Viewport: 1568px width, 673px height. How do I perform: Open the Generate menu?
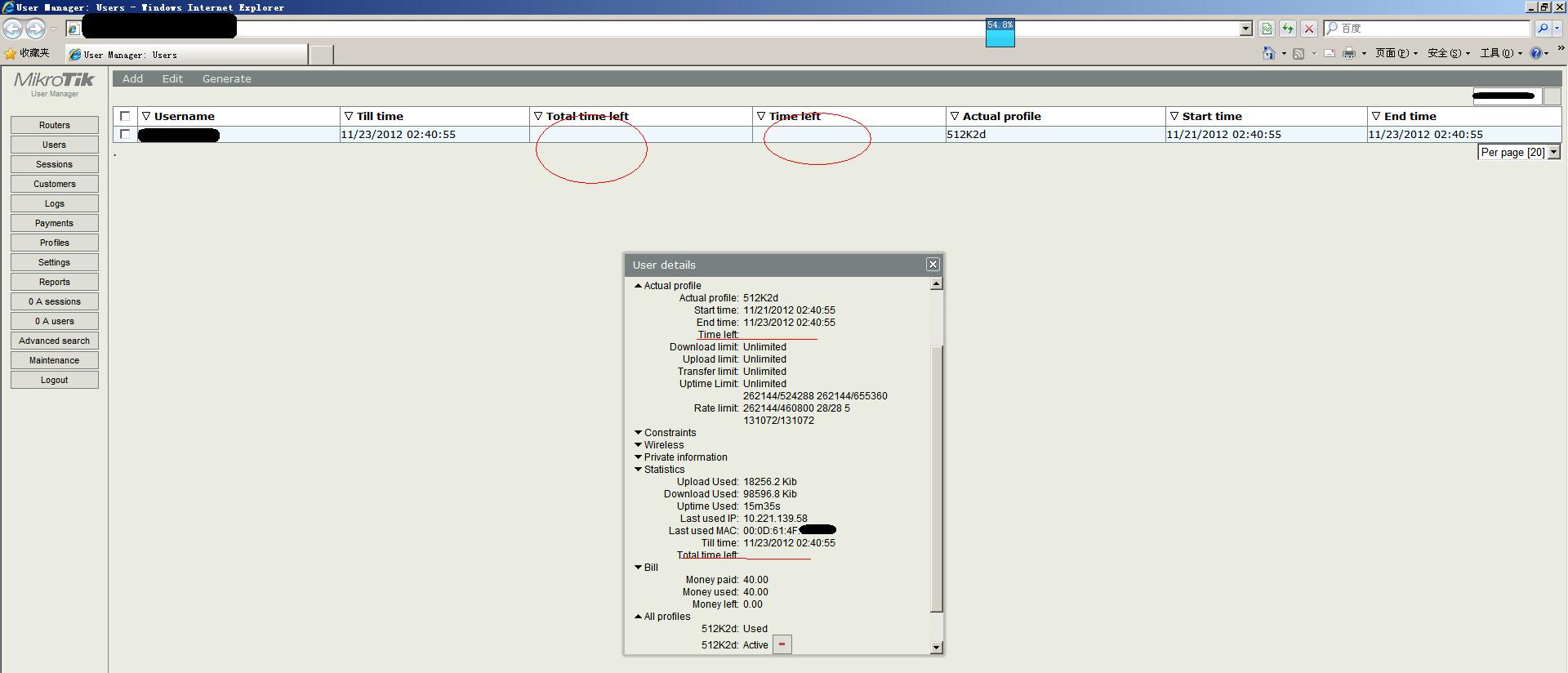click(x=227, y=78)
